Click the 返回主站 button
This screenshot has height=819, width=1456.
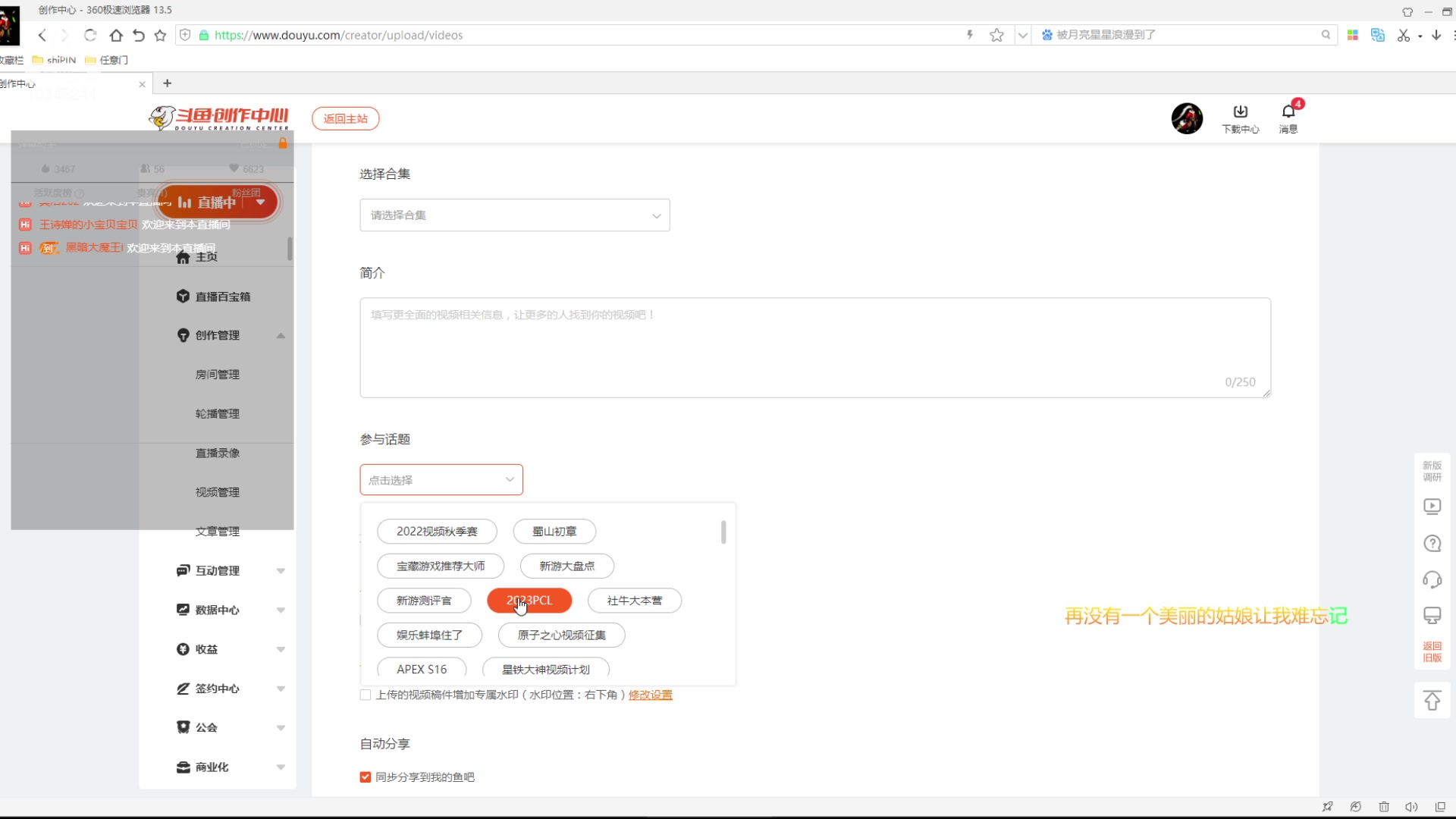point(346,118)
